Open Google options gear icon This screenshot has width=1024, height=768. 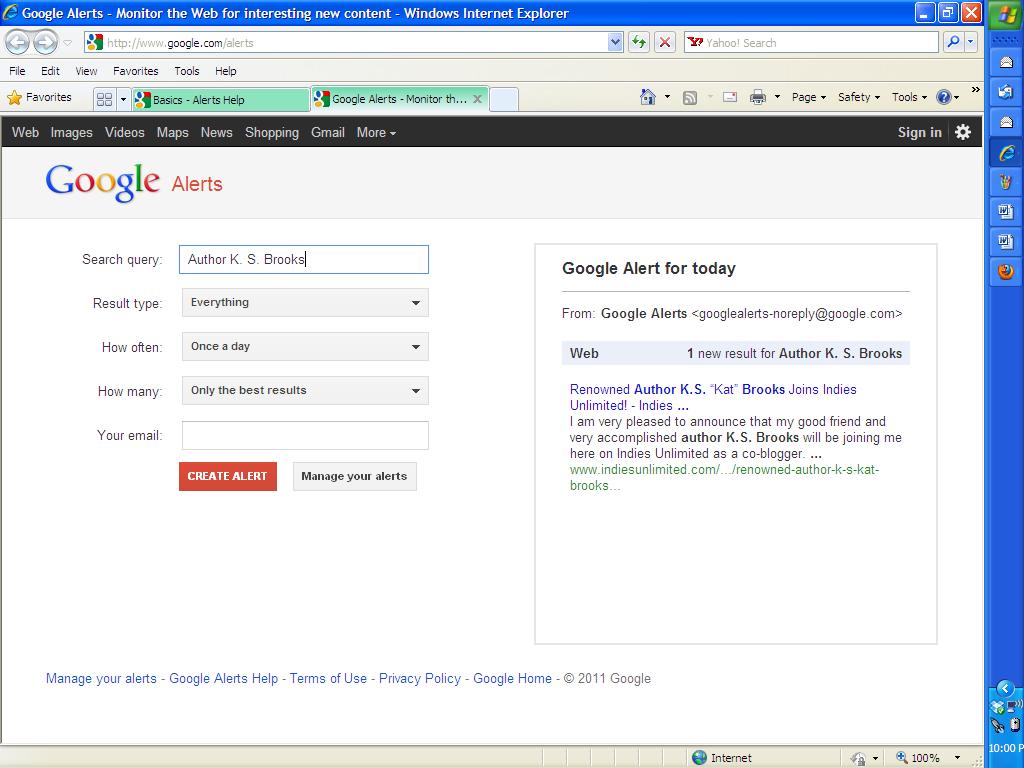[963, 133]
